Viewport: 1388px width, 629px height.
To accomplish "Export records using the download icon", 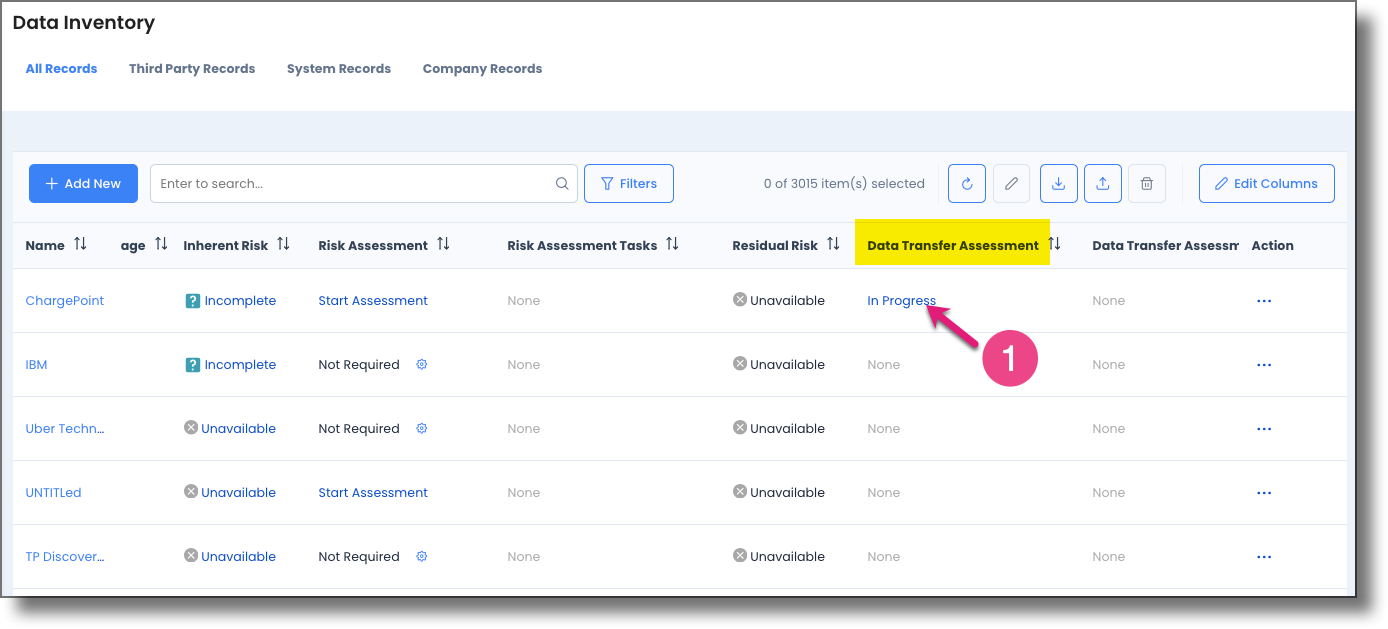I will (1058, 183).
